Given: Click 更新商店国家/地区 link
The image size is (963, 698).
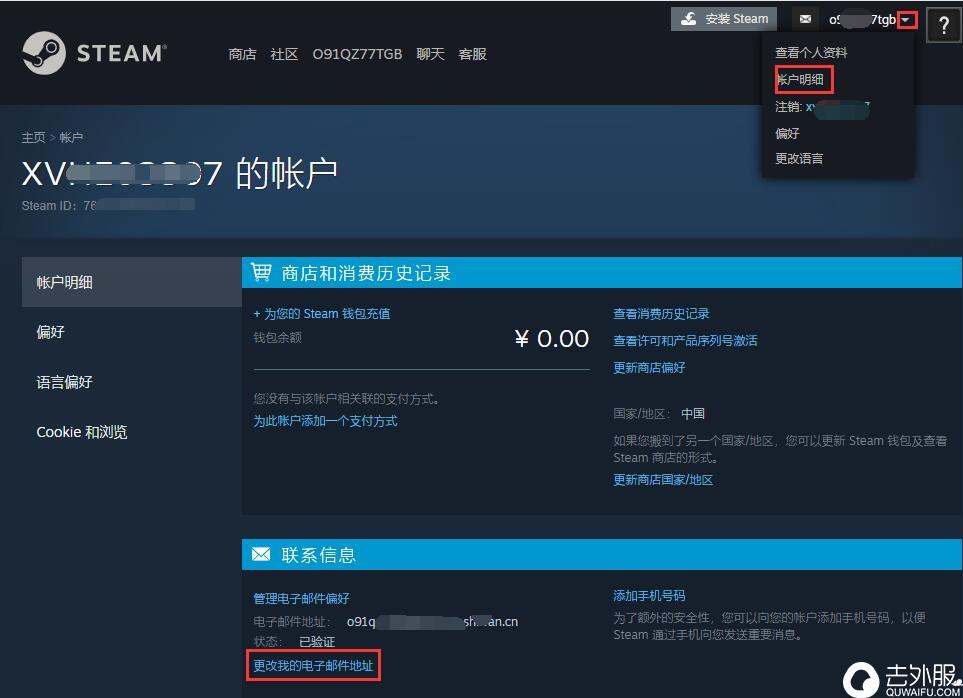Looking at the screenshot, I should pyautogui.click(x=663, y=480).
